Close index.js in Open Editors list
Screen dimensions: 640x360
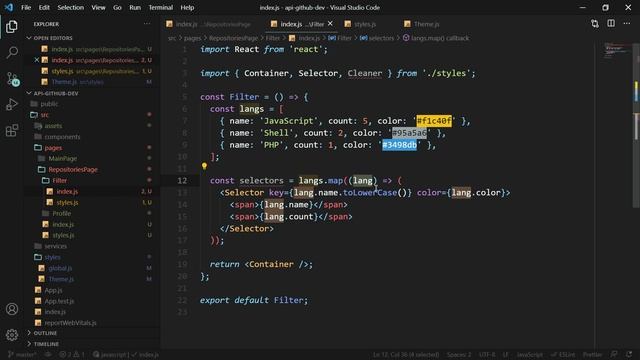point(37,60)
